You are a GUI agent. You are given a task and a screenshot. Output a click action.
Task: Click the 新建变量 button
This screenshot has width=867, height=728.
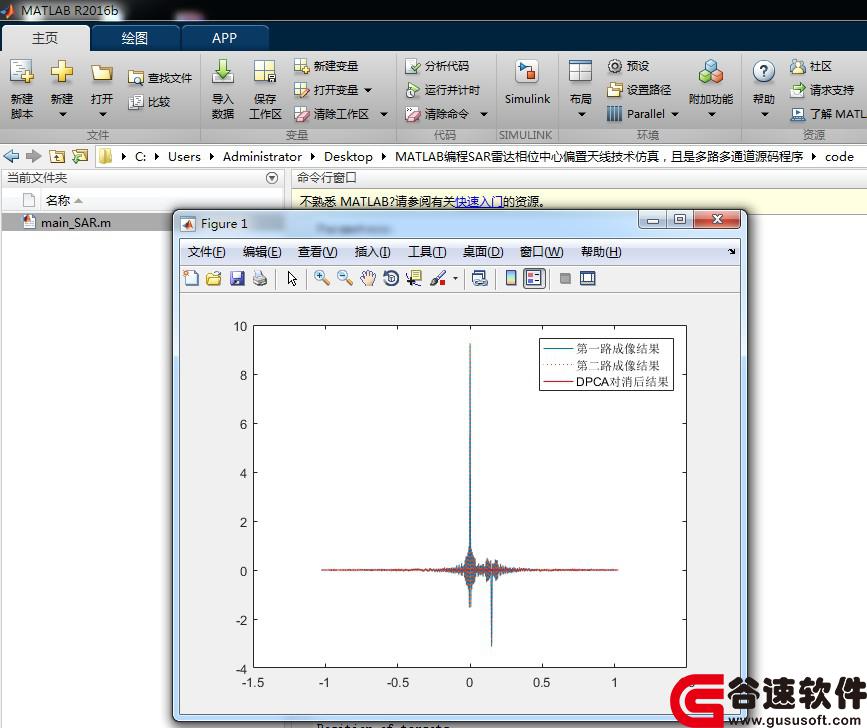pos(326,66)
